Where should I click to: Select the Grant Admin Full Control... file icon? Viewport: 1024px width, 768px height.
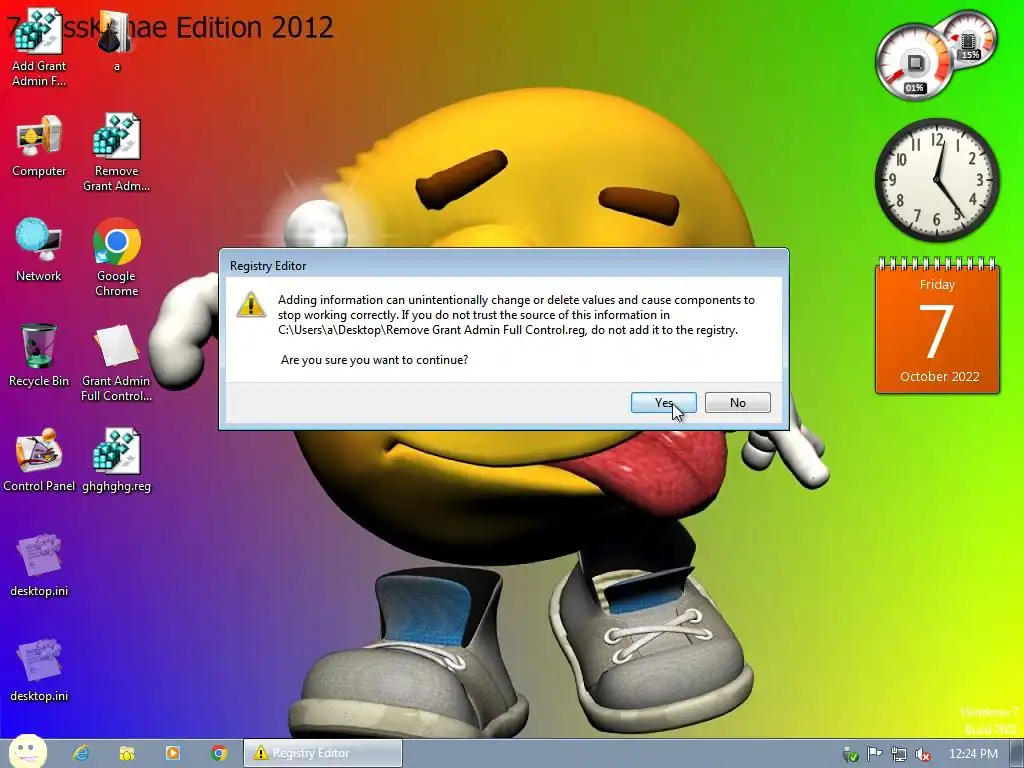click(x=116, y=362)
